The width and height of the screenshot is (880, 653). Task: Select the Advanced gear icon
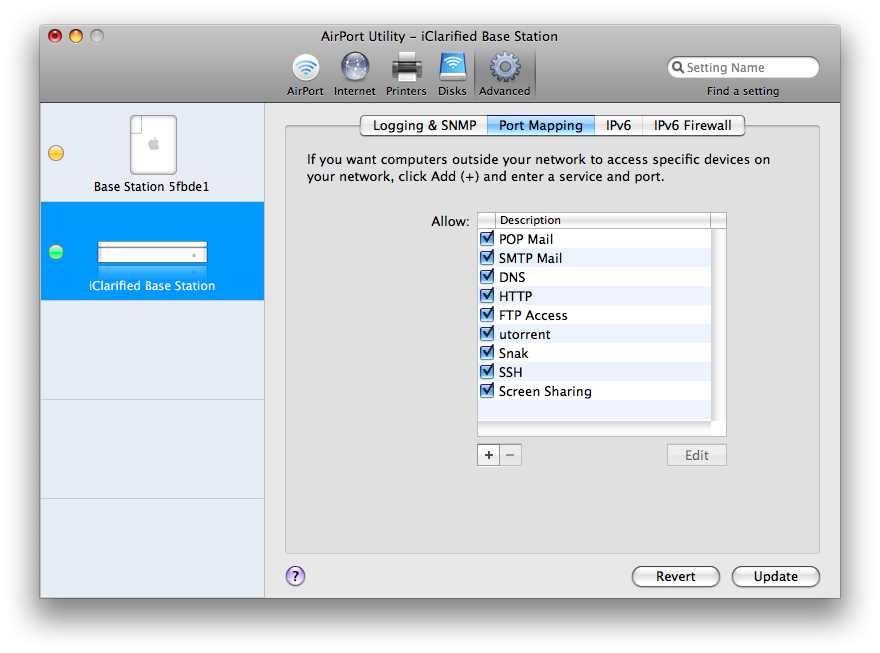coord(505,67)
